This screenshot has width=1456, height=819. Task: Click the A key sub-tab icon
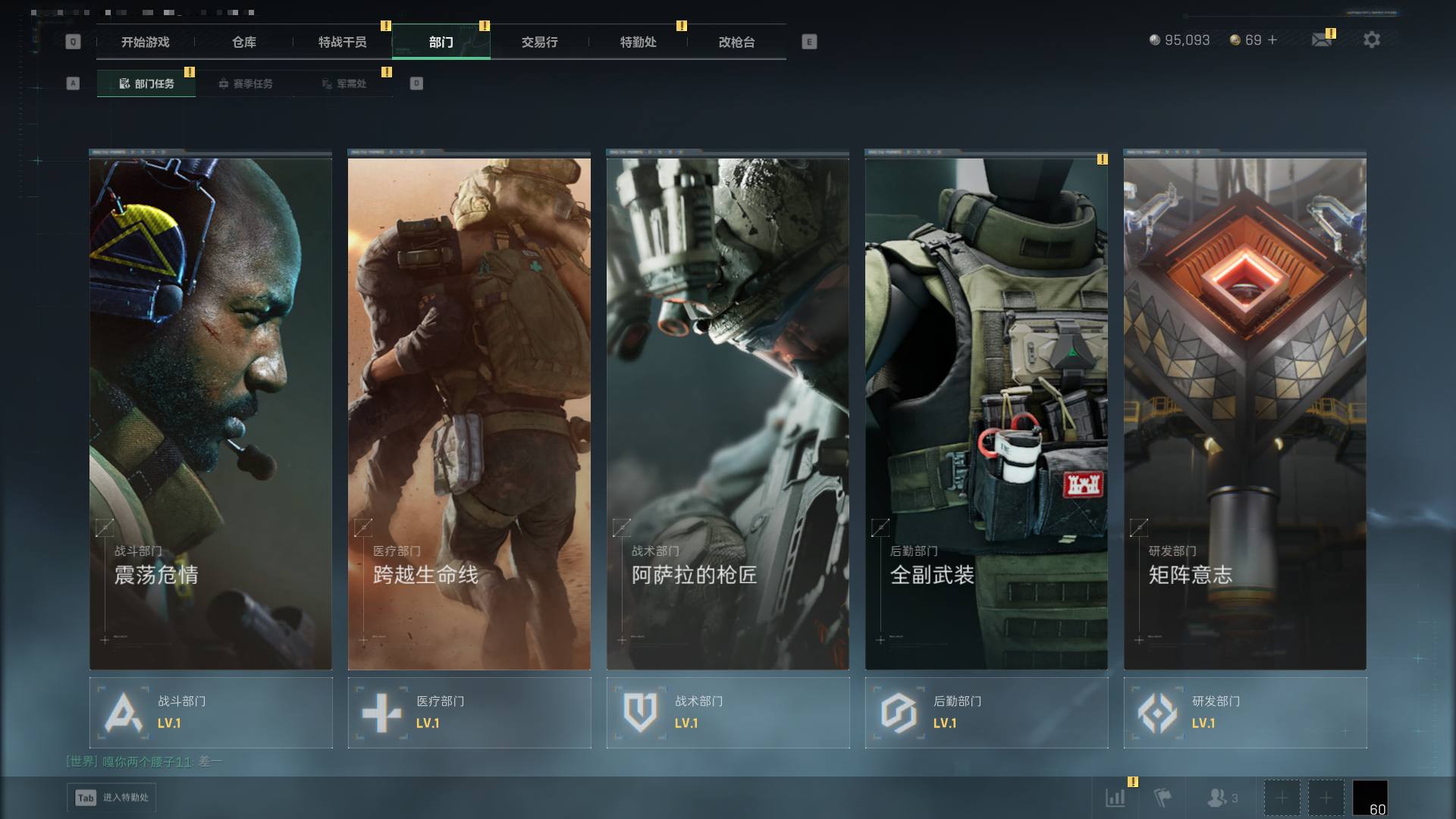(x=73, y=83)
